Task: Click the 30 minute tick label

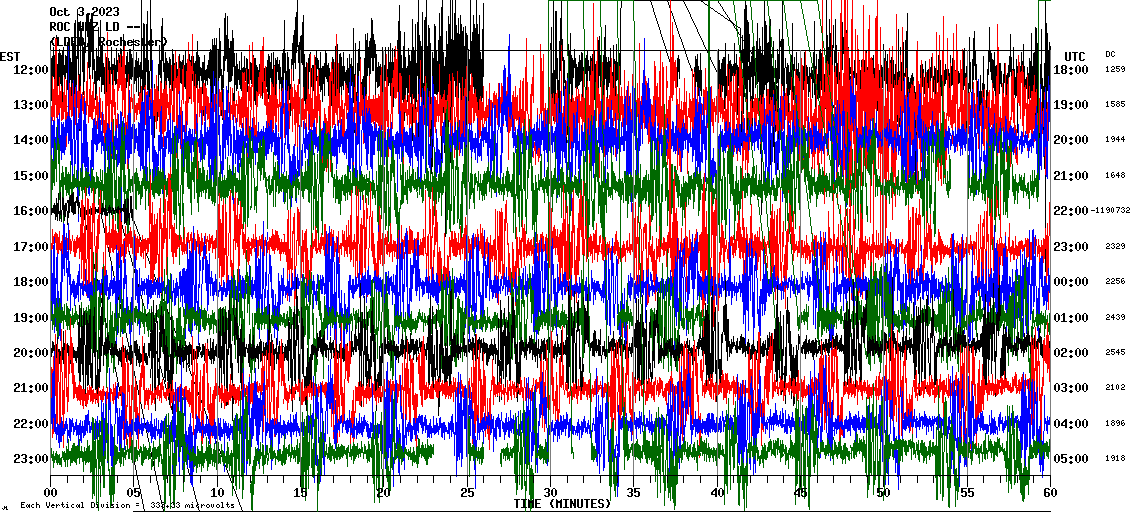Action: click(x=550, y=493)
